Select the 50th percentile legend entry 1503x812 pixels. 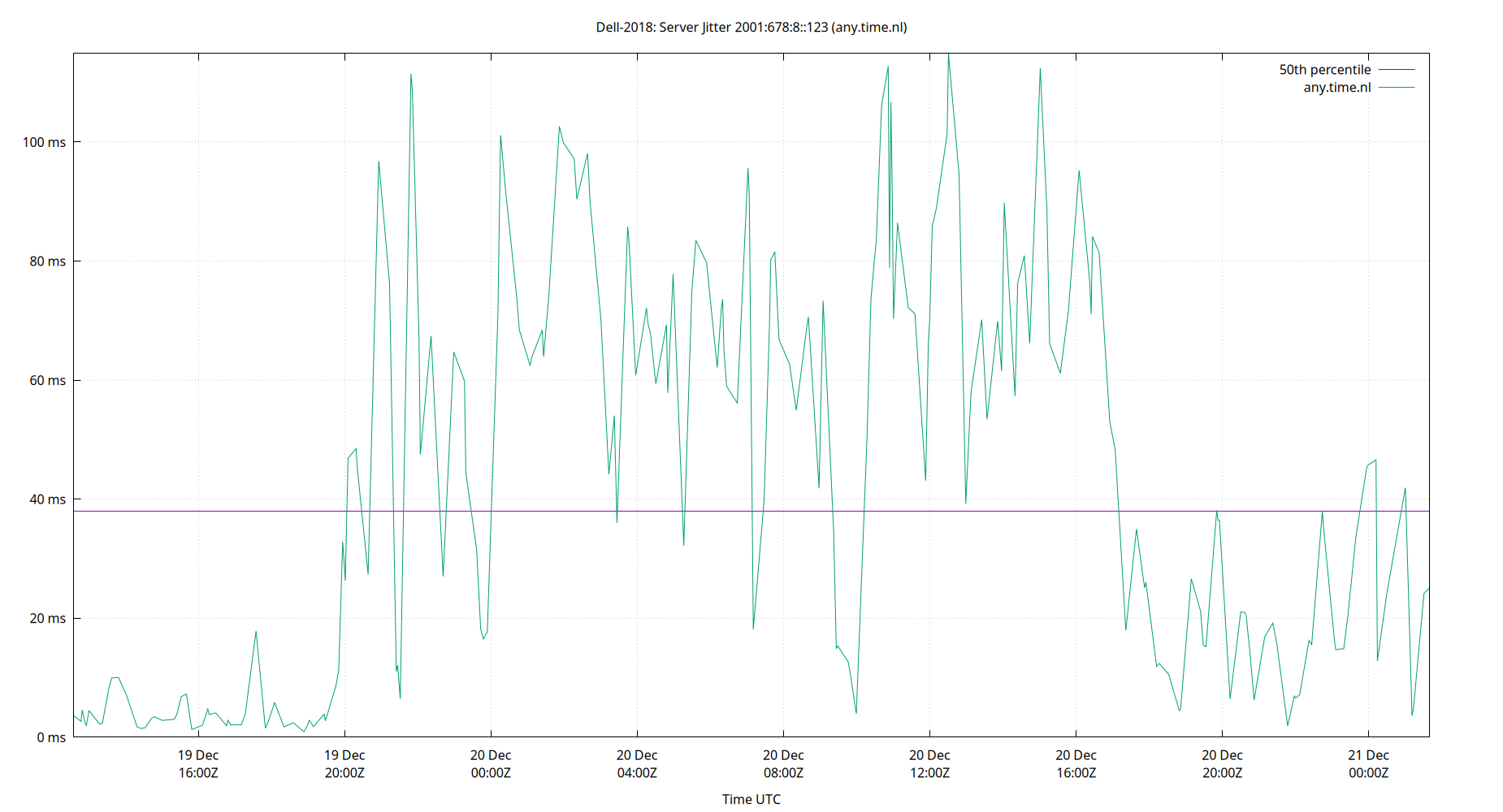(1324, 69)
